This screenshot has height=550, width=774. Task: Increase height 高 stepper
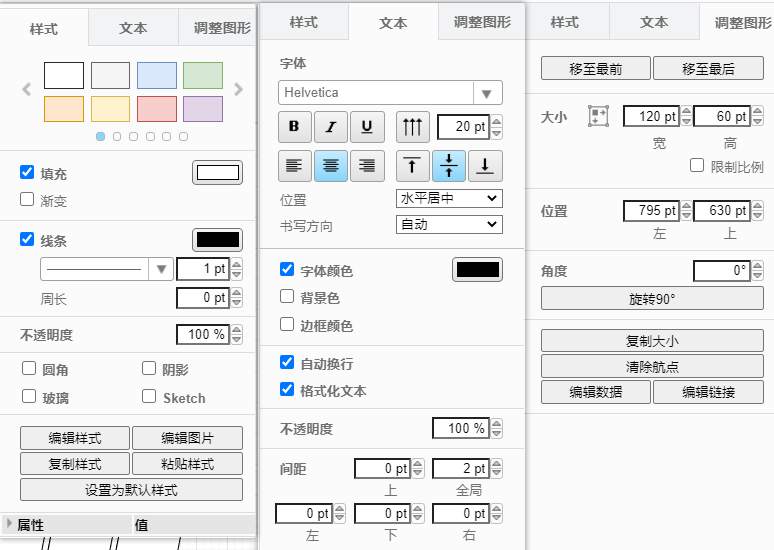coord(757,111)
